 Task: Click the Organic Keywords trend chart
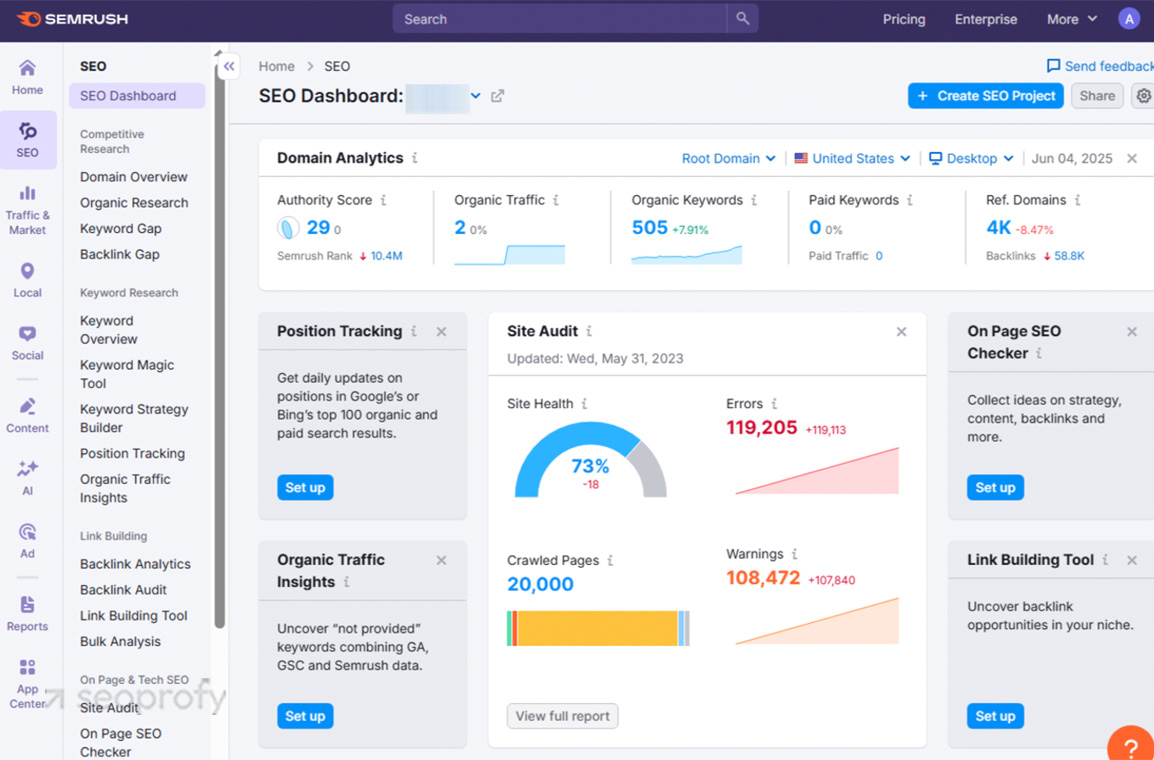point(687,255)
